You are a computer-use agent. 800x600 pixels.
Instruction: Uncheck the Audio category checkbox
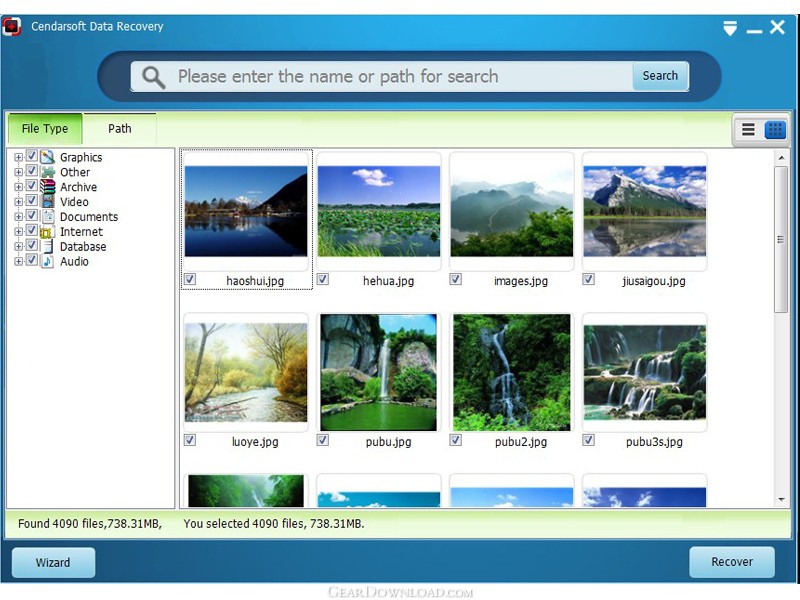32,260
